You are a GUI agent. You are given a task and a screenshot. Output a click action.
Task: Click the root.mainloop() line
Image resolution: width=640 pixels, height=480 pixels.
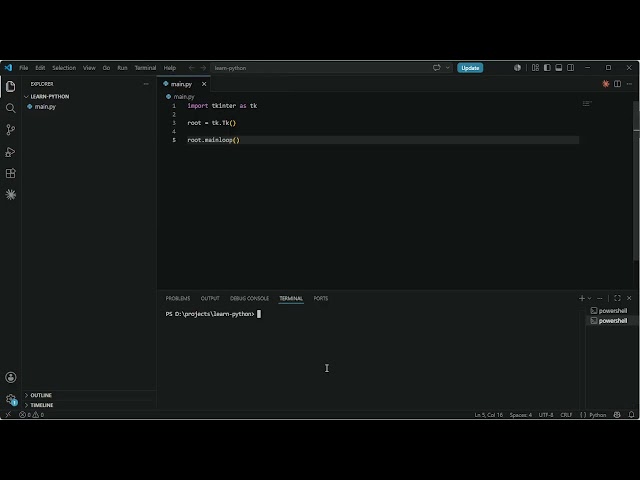point(213,140)
